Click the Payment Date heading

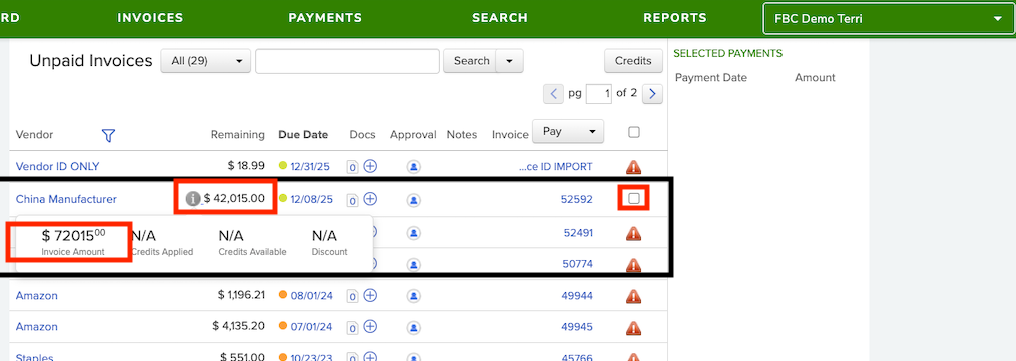711,78
